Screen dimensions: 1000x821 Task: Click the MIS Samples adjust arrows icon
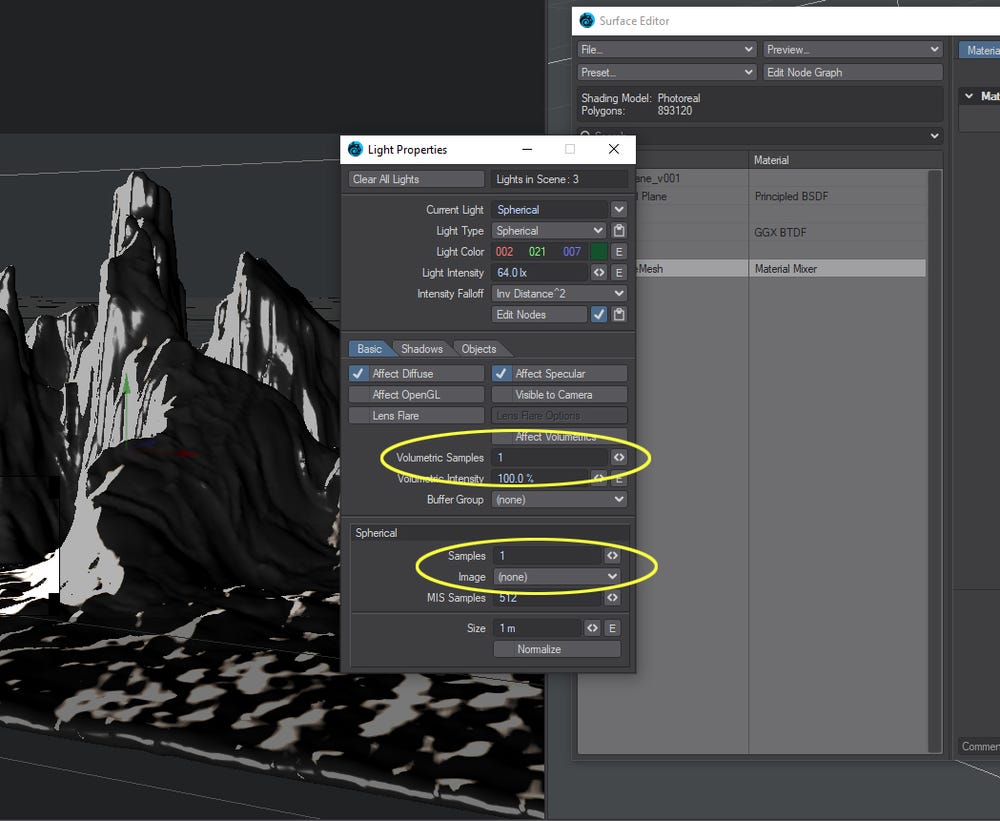[612, 598]
